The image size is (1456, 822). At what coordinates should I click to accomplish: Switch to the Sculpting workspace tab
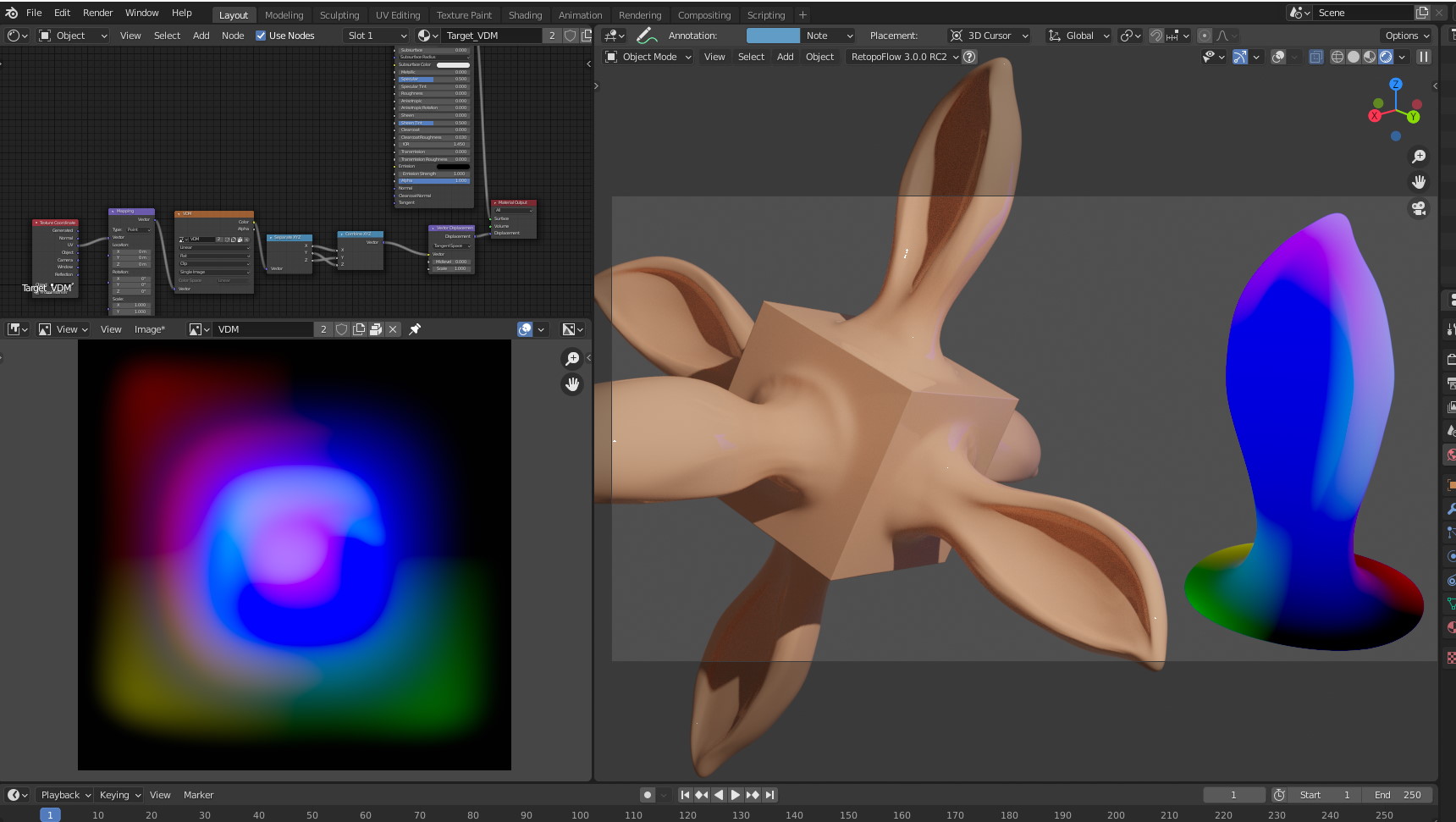(339, 15)
